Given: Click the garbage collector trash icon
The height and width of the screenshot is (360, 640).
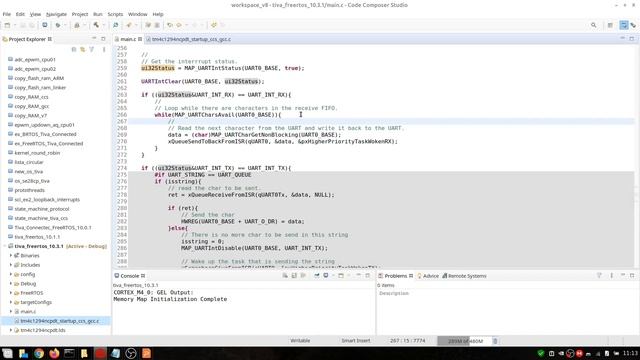Looking at the screenshot, I should [x=495, y=341].
